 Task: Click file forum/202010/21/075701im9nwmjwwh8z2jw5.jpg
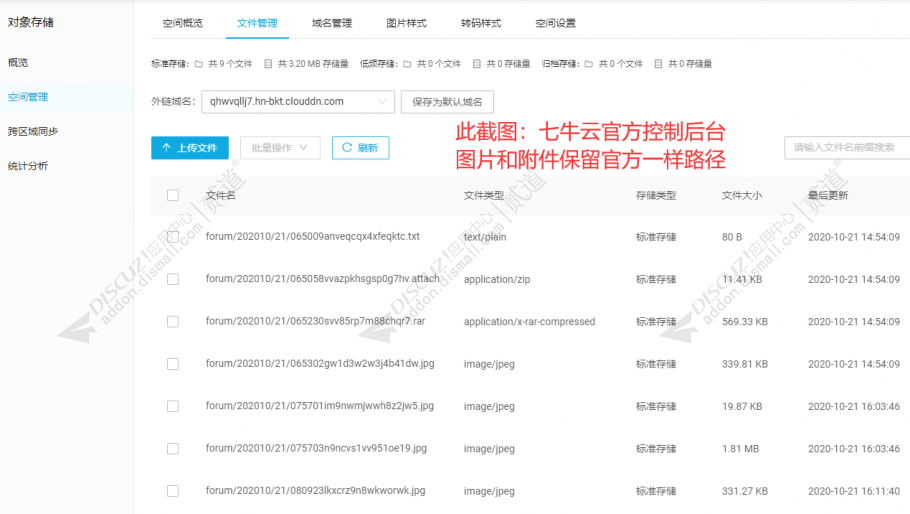pos(319,406)
